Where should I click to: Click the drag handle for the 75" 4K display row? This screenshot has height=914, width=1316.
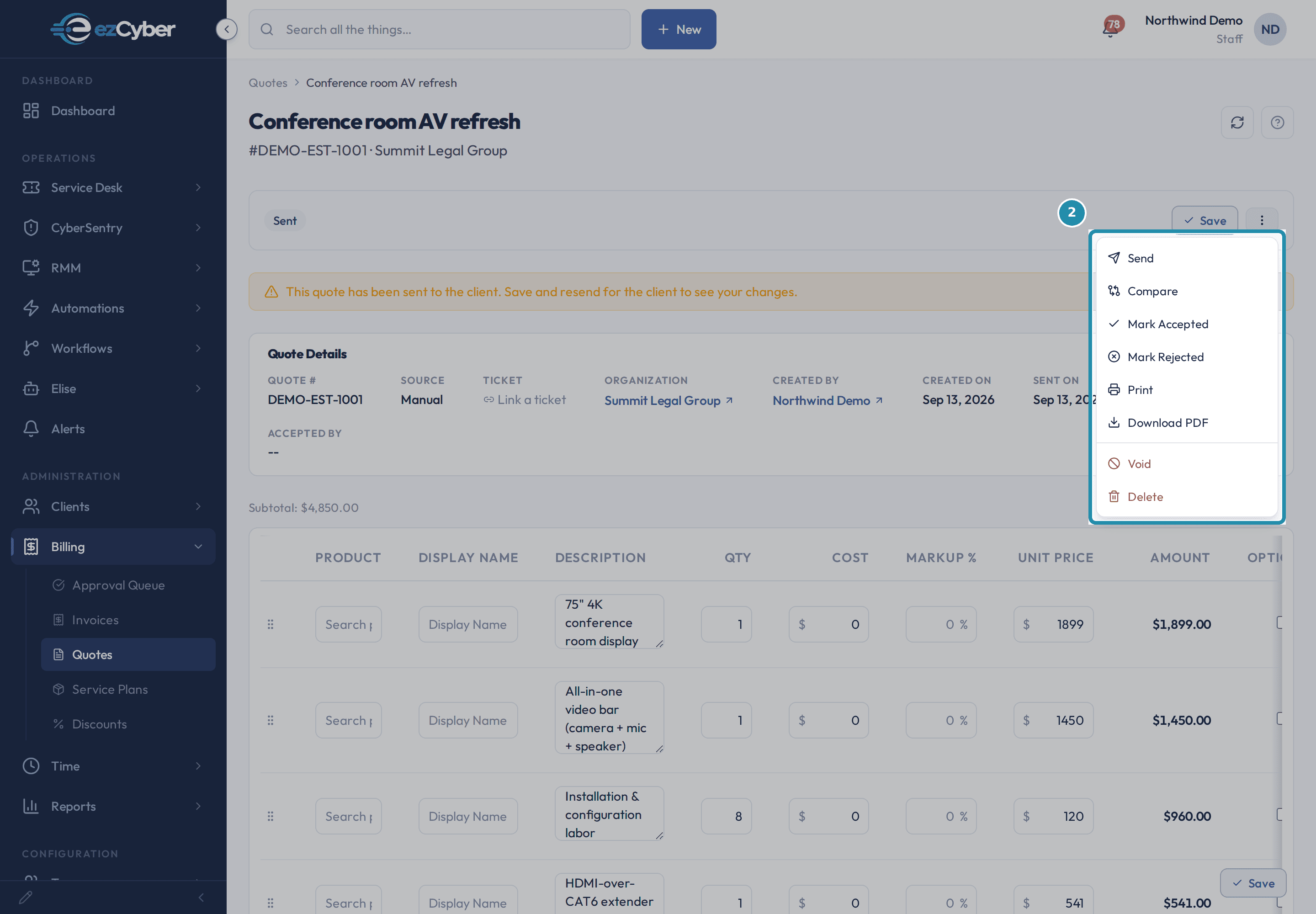coord(271,624)
